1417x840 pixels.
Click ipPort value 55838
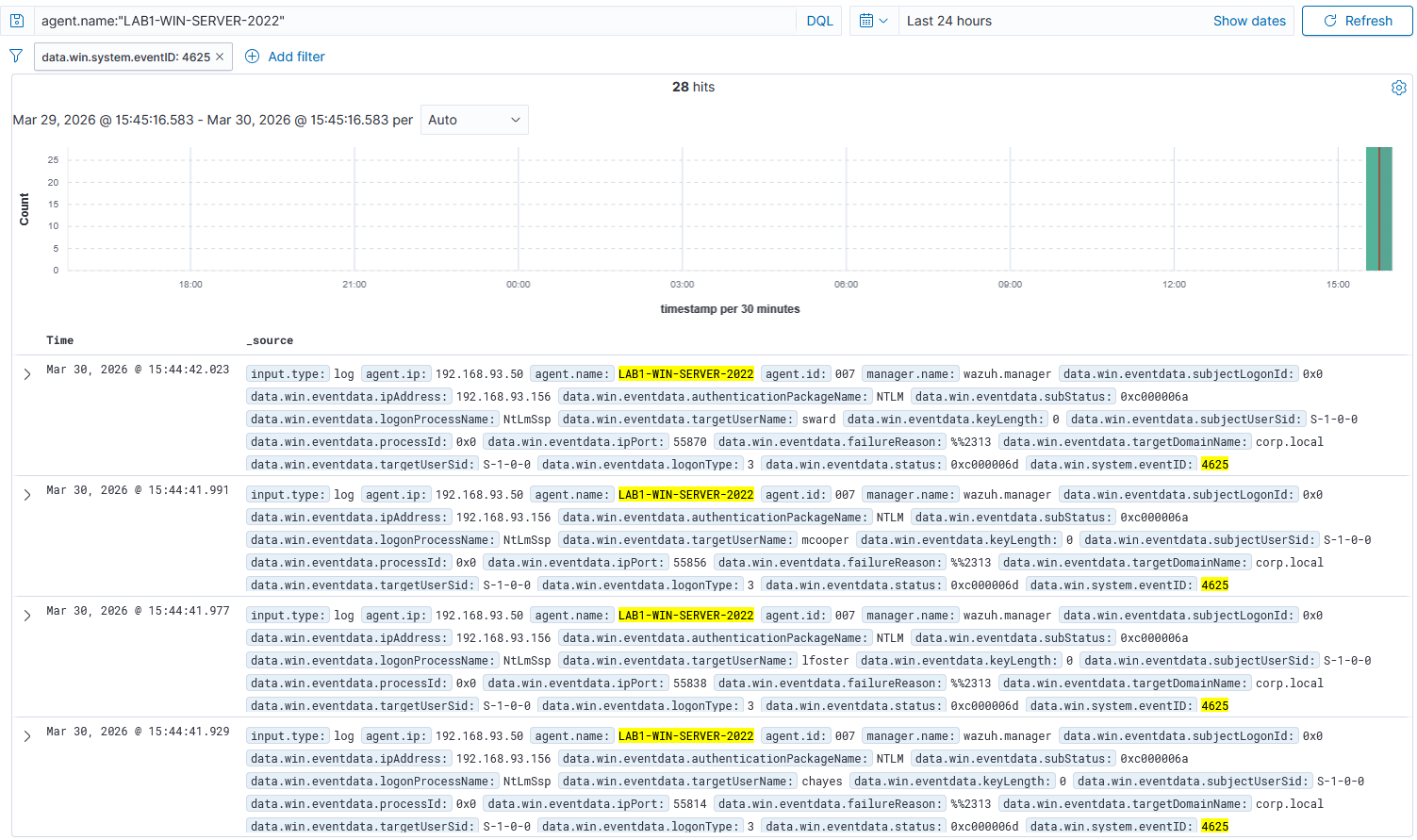click(689, 684)
